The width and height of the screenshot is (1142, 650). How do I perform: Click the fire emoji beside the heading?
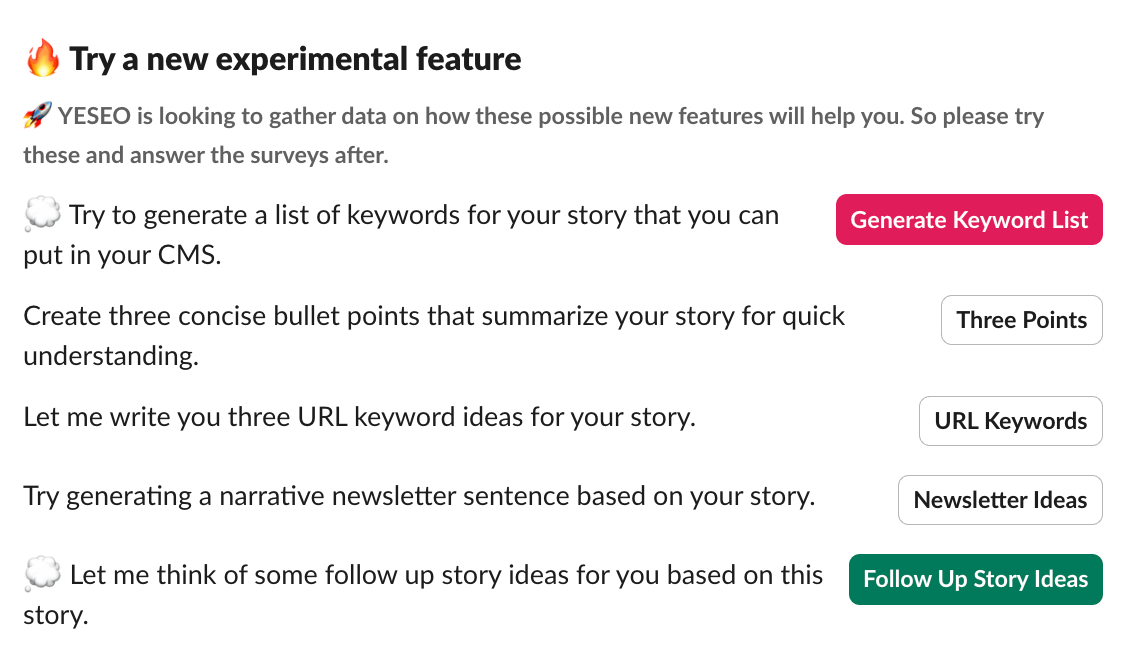[42, 58]
